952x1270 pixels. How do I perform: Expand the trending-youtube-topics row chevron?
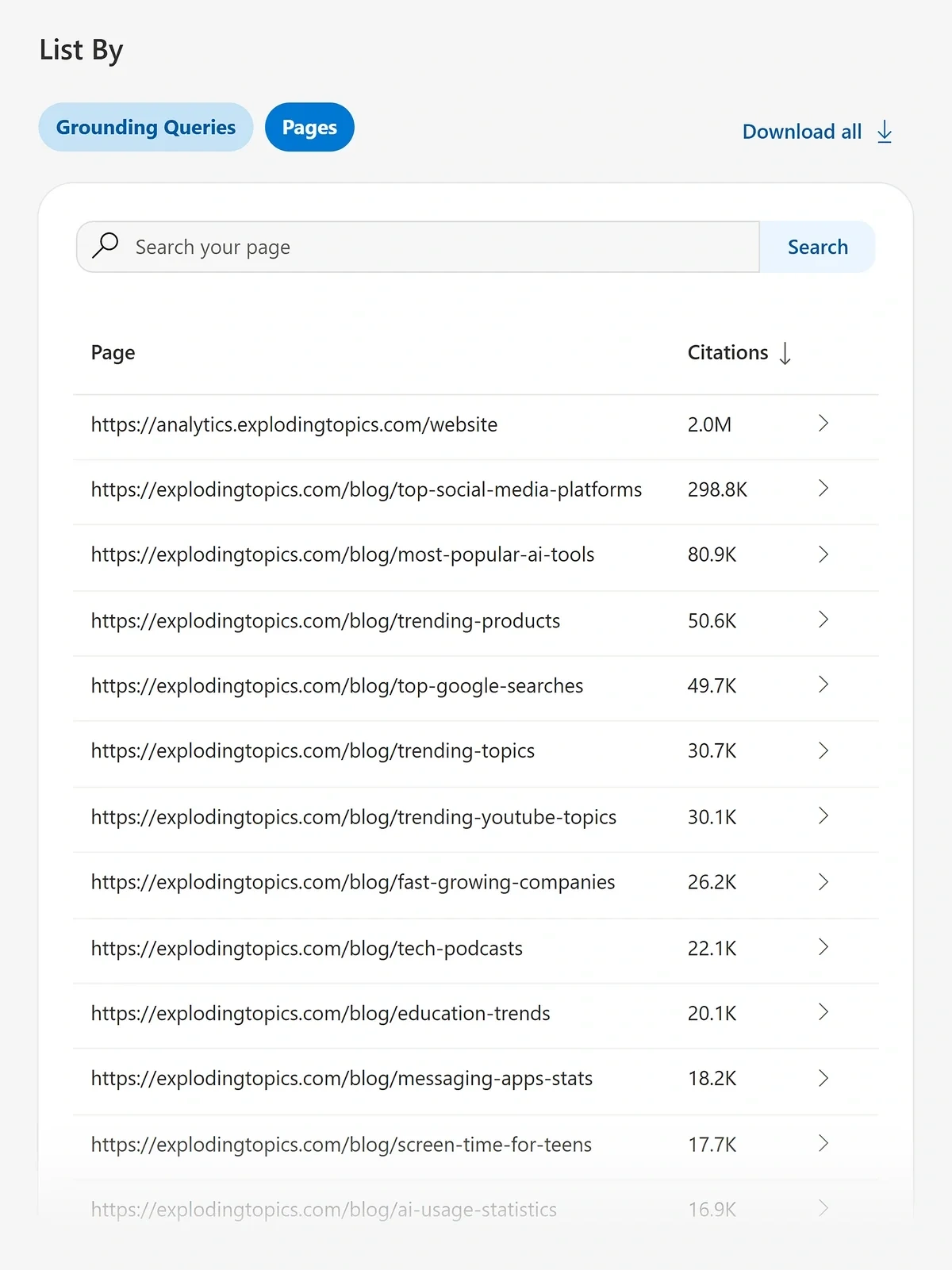[823, 816]
